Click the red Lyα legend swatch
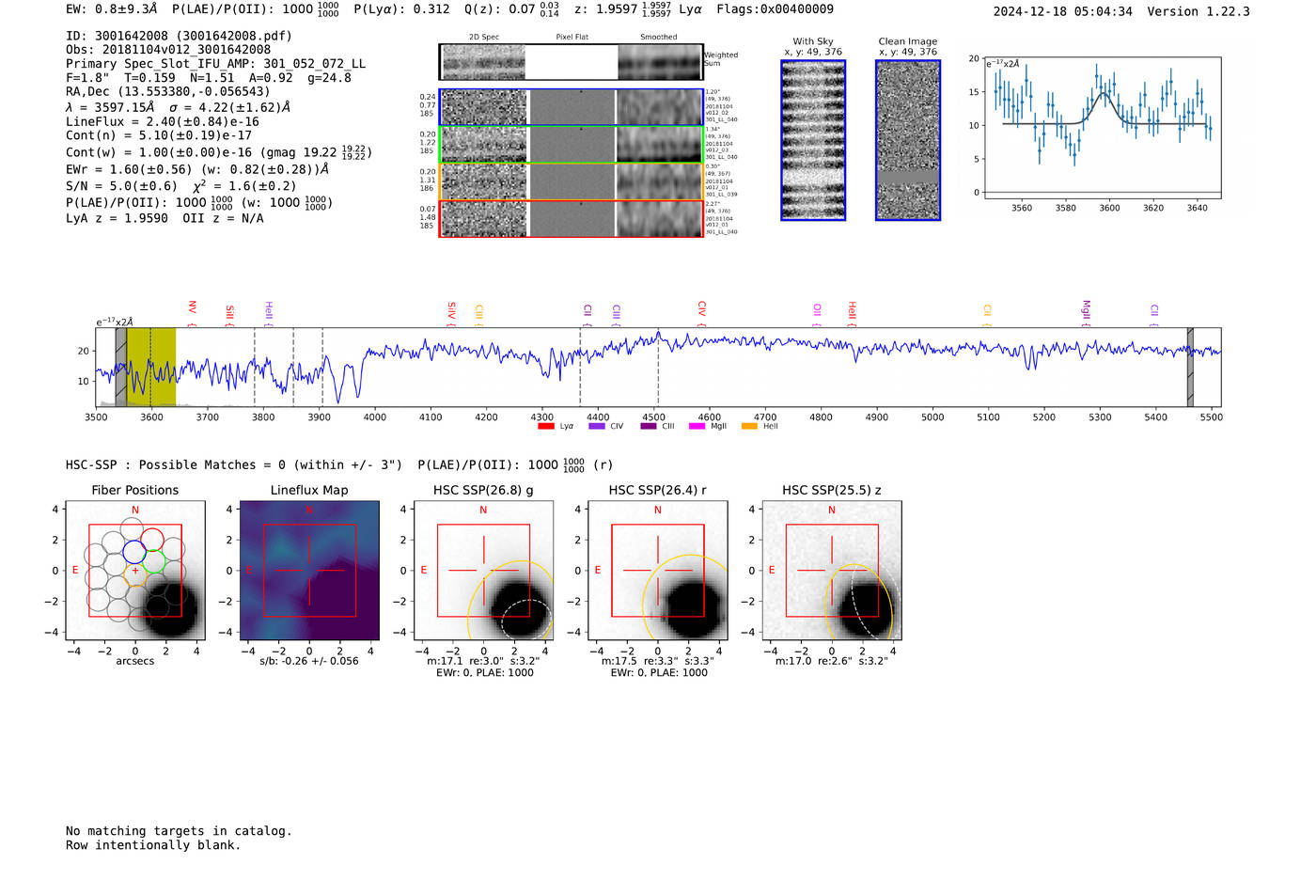Viewport: 1316px width, 896px height. point(545,427)
